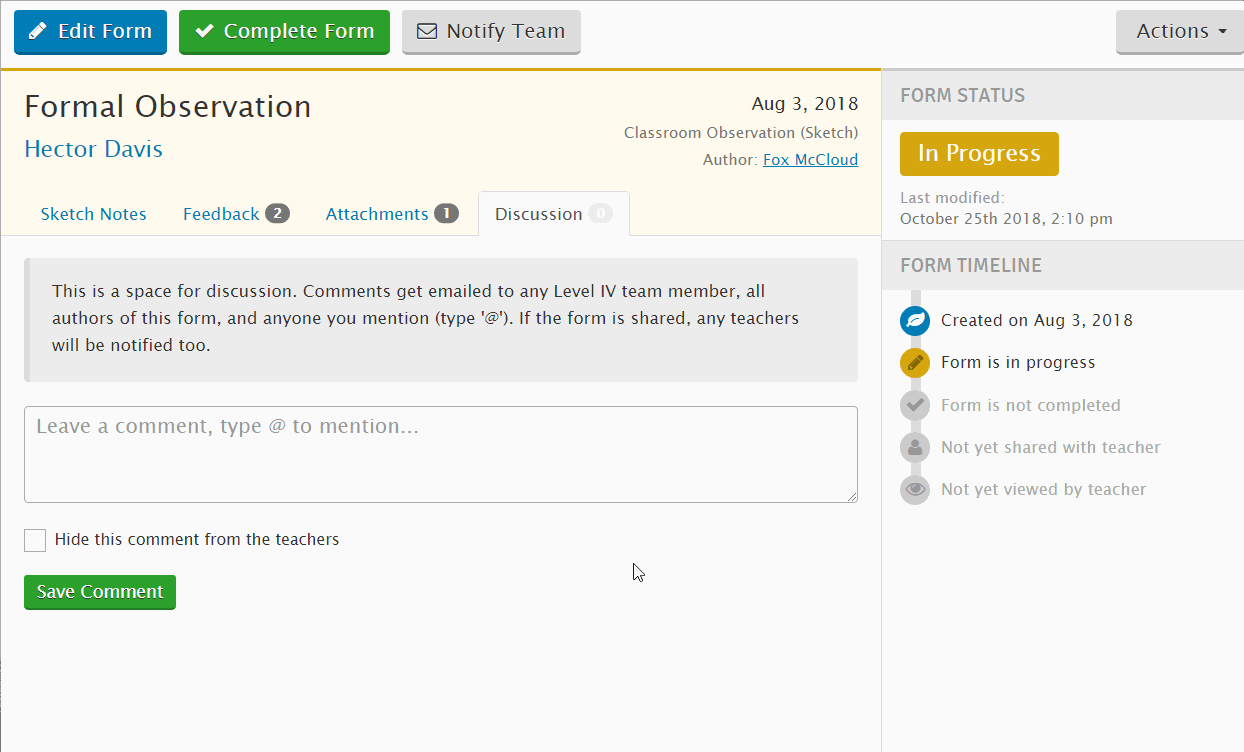Viewport: 1244px width, 752px height.
Task: Click the Feedback count badge 2
Action: coord(277,214)
